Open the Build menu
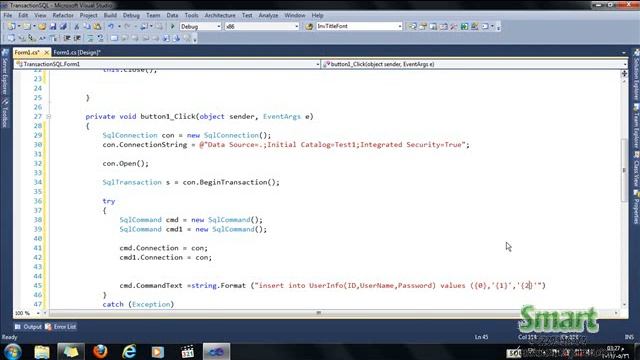The image size is (640, 360). [110, 16]
